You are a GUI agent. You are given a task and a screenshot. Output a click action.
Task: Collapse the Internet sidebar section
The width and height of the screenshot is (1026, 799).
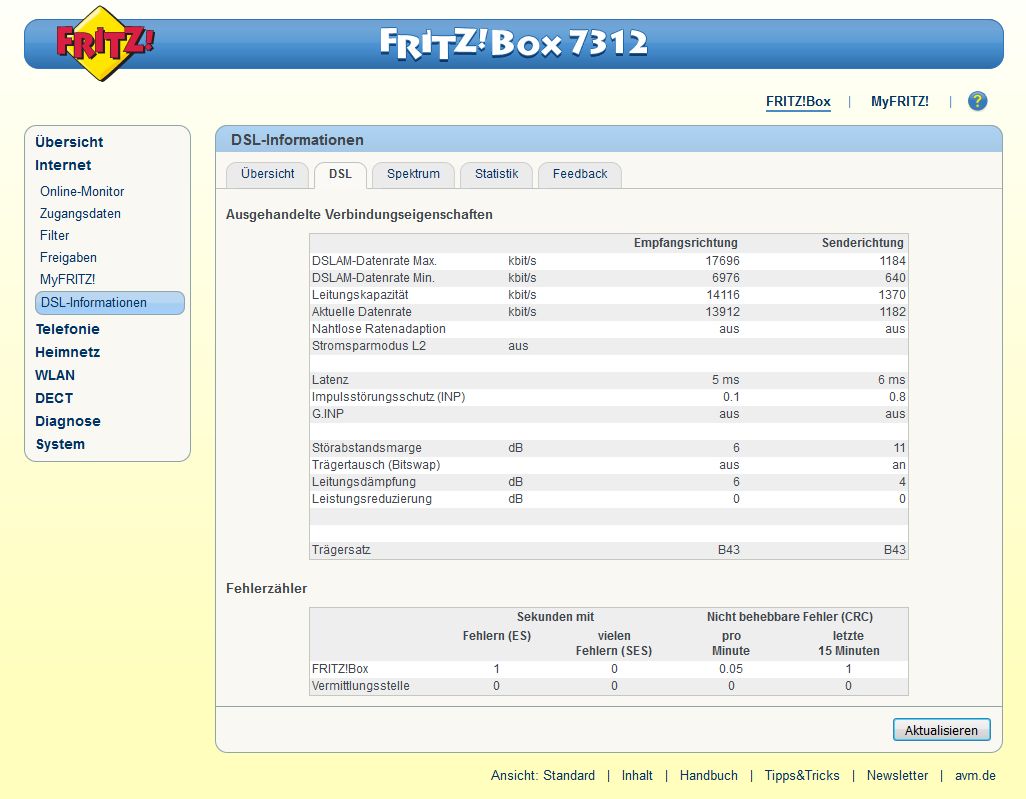[x=63, y=165]
